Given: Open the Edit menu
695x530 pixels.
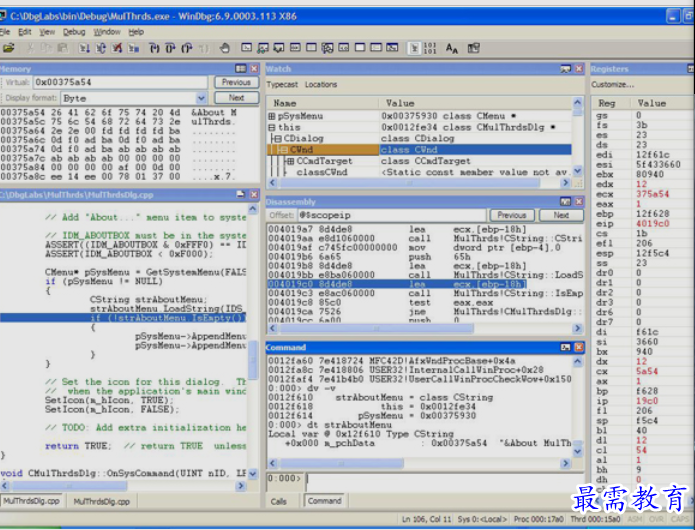Looking at the screenshot, I should pyautogui.click(x=24, y=32).
